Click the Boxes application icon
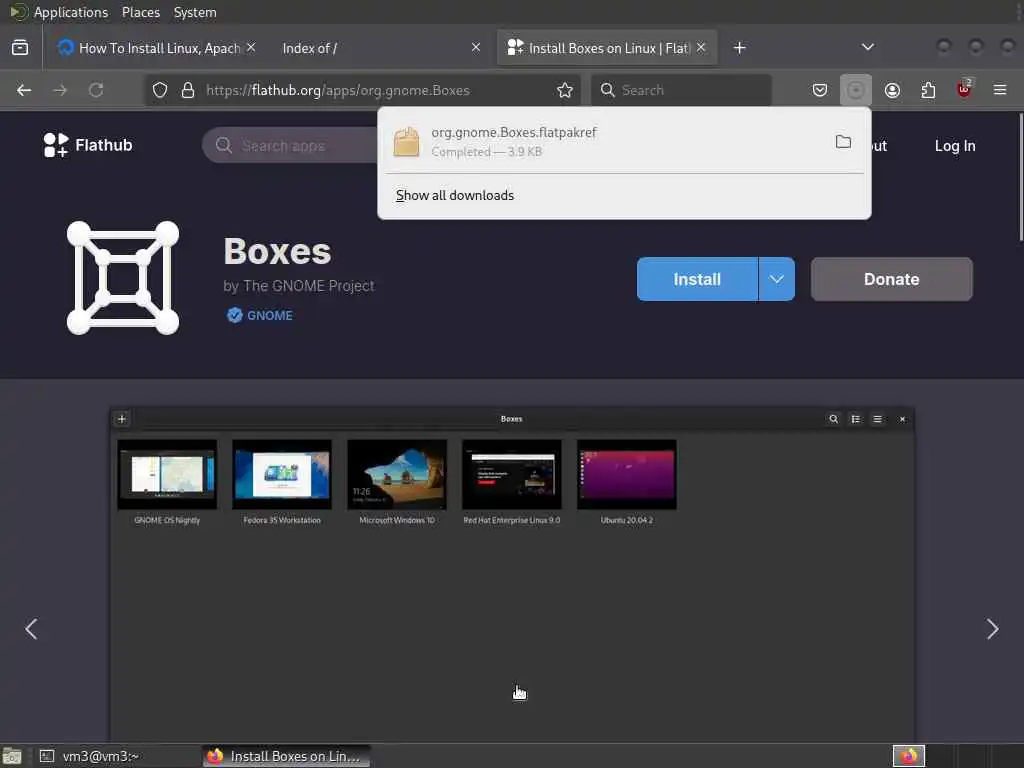The height and width of the screenshot is (768, 1024). point(123,278)
